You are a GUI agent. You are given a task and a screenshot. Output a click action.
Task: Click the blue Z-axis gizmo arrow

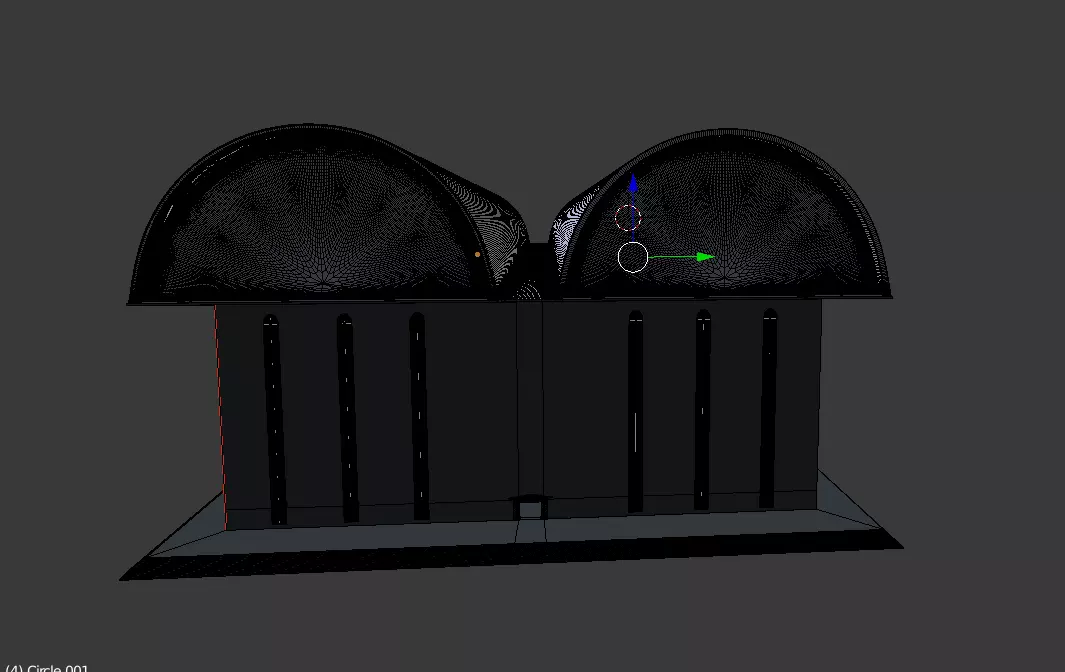633,183
